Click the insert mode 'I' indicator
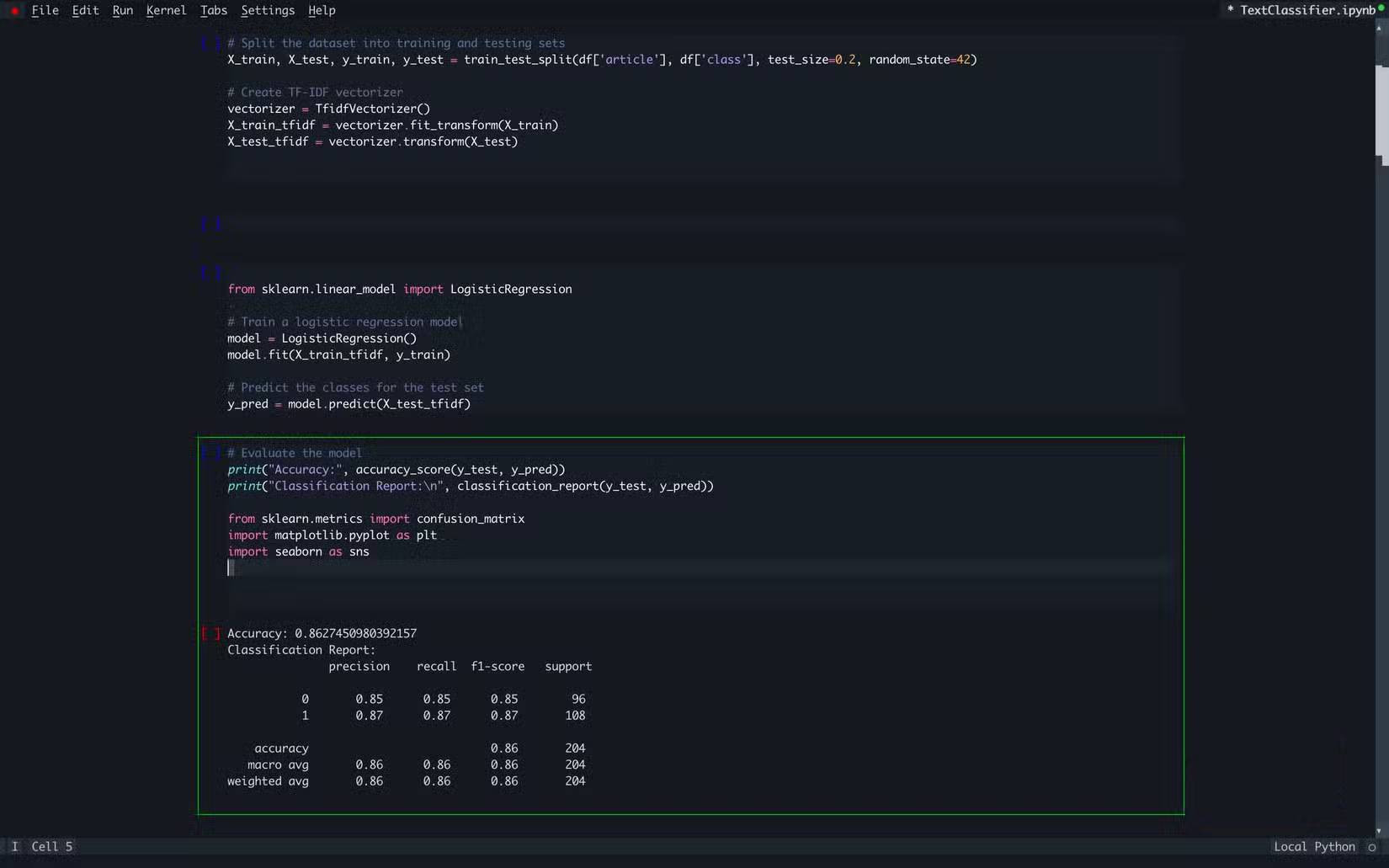The width and height of the screenshot is (1389, 868). pos(14,846)
